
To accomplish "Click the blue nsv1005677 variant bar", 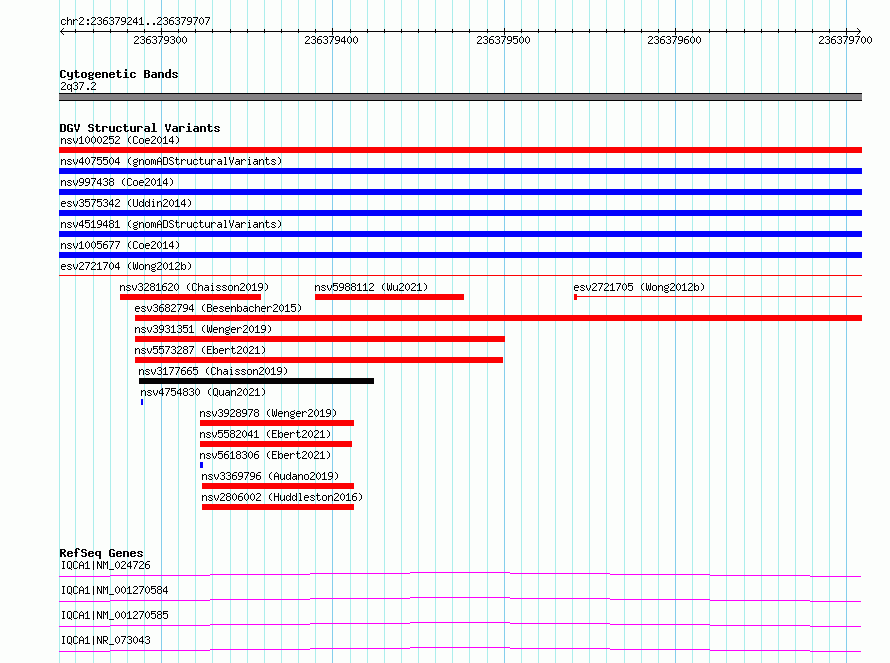I will pyautogui.click(x=460, y=255).
